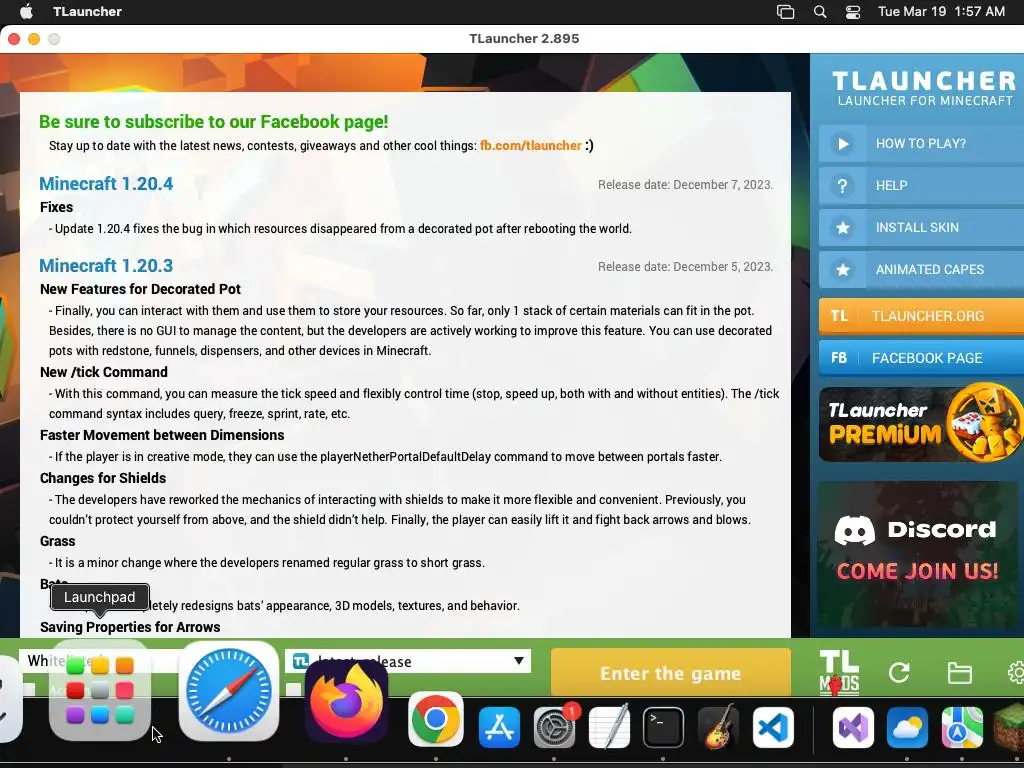
Task: Launch Google Chrome from the Dock
Action: point(436,720)
